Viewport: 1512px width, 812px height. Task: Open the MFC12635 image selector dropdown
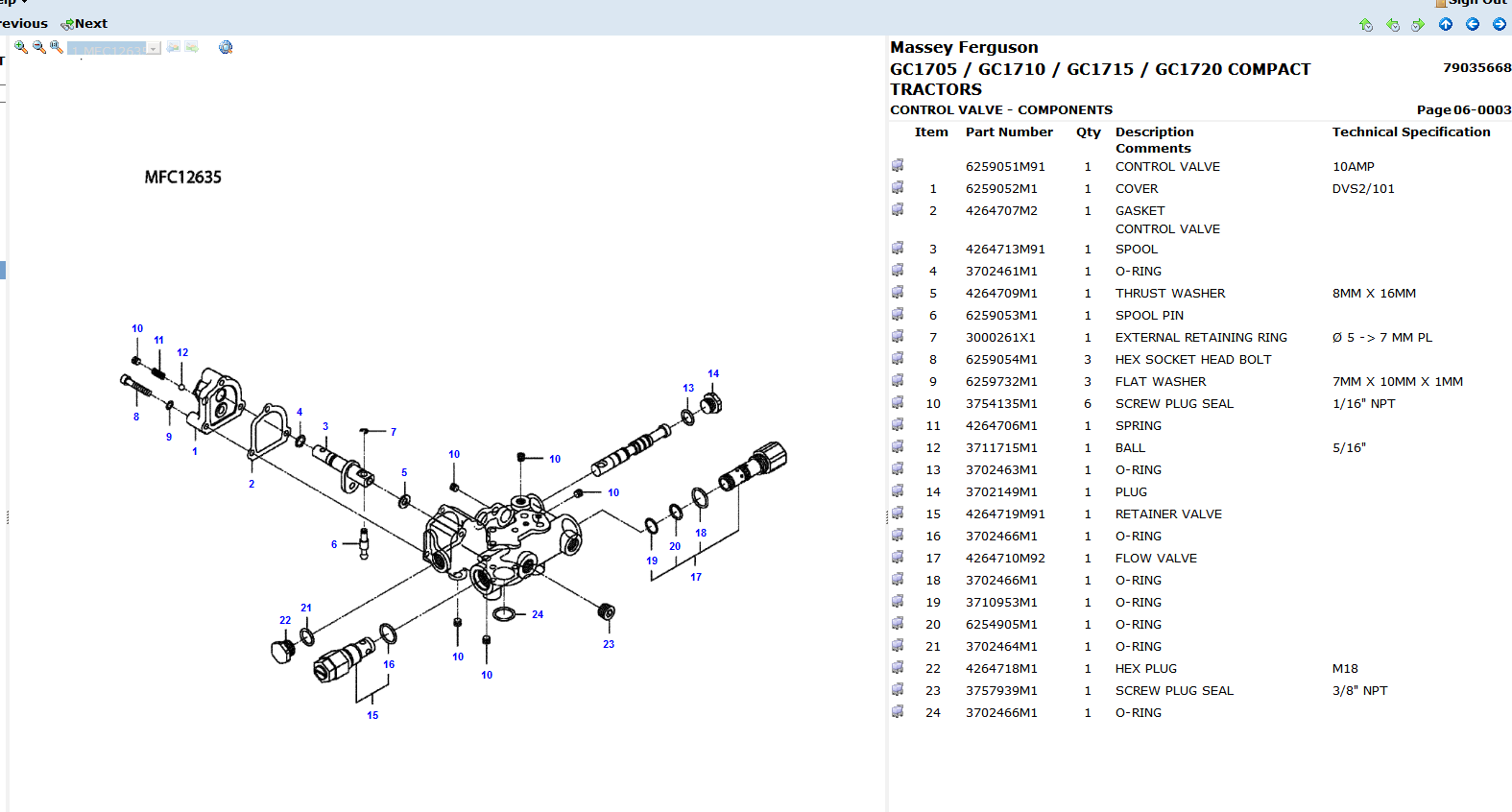[154, 49]
